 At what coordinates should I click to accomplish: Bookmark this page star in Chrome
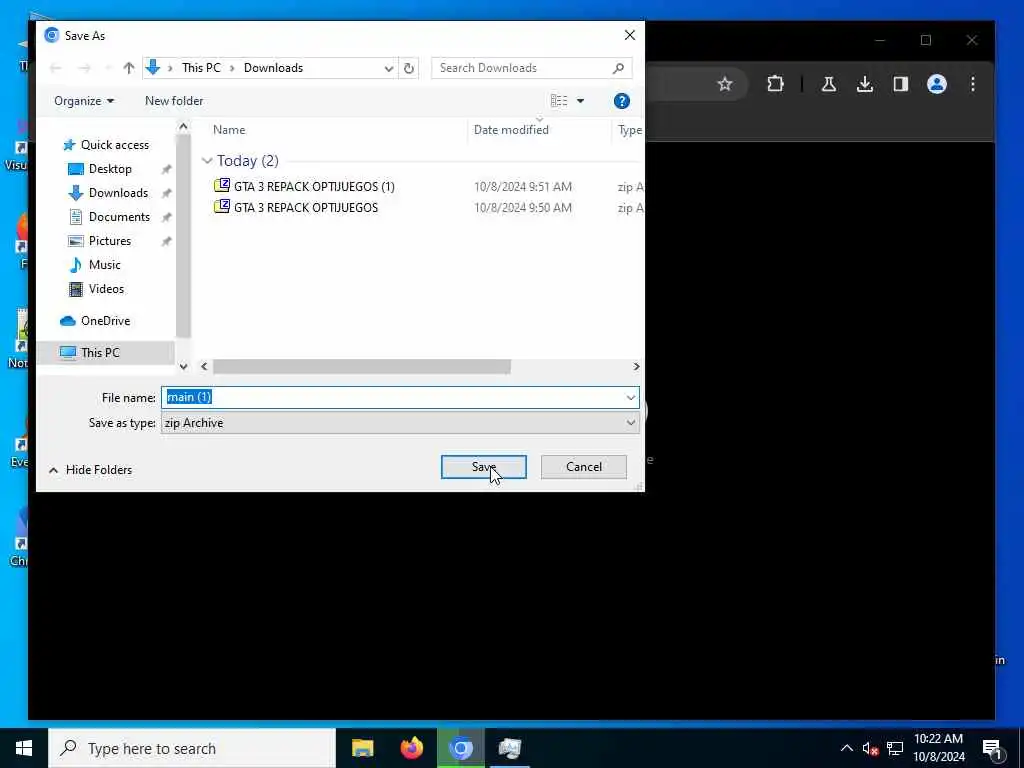coord(724,84)
